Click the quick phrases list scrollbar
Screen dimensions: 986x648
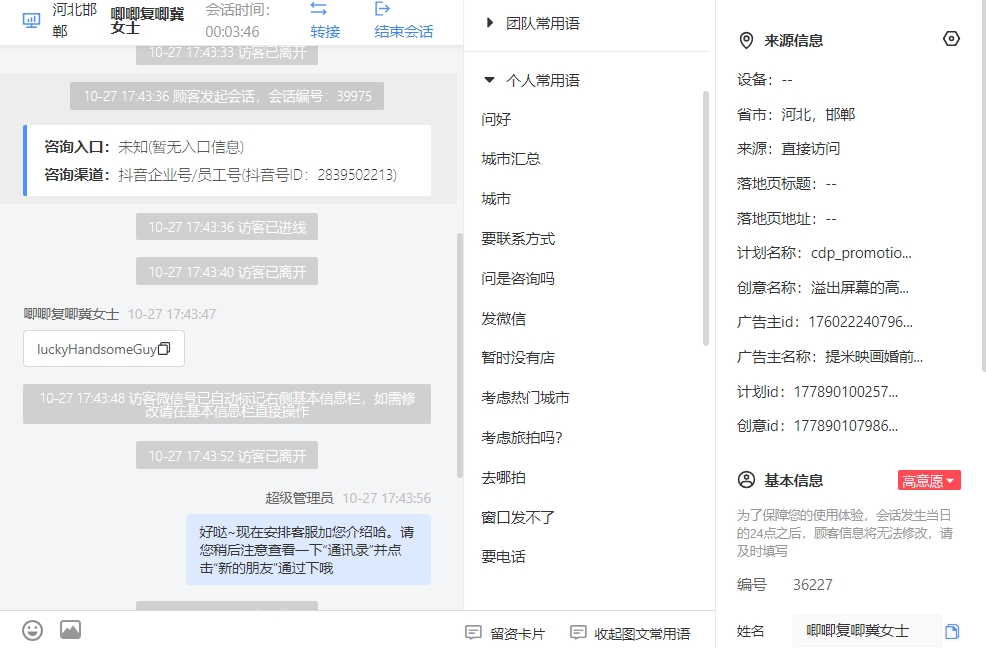pos(706,218)
